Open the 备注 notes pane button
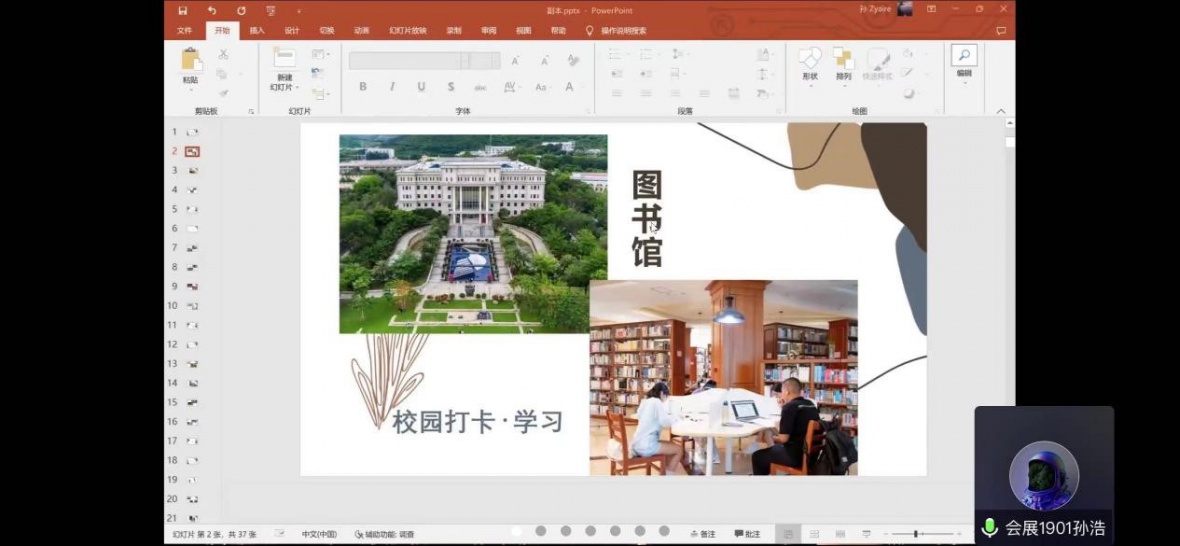 pos(702,534)
